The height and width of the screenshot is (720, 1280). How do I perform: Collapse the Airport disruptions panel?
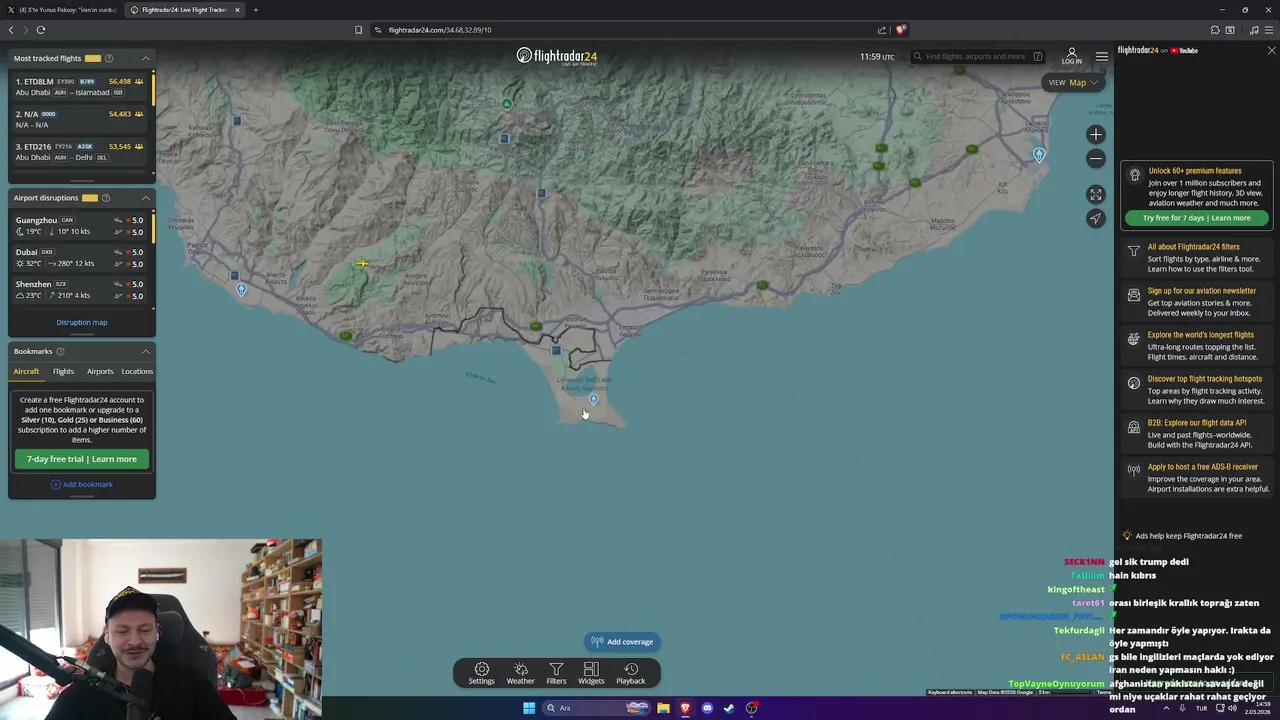click(x=145, y=197)
